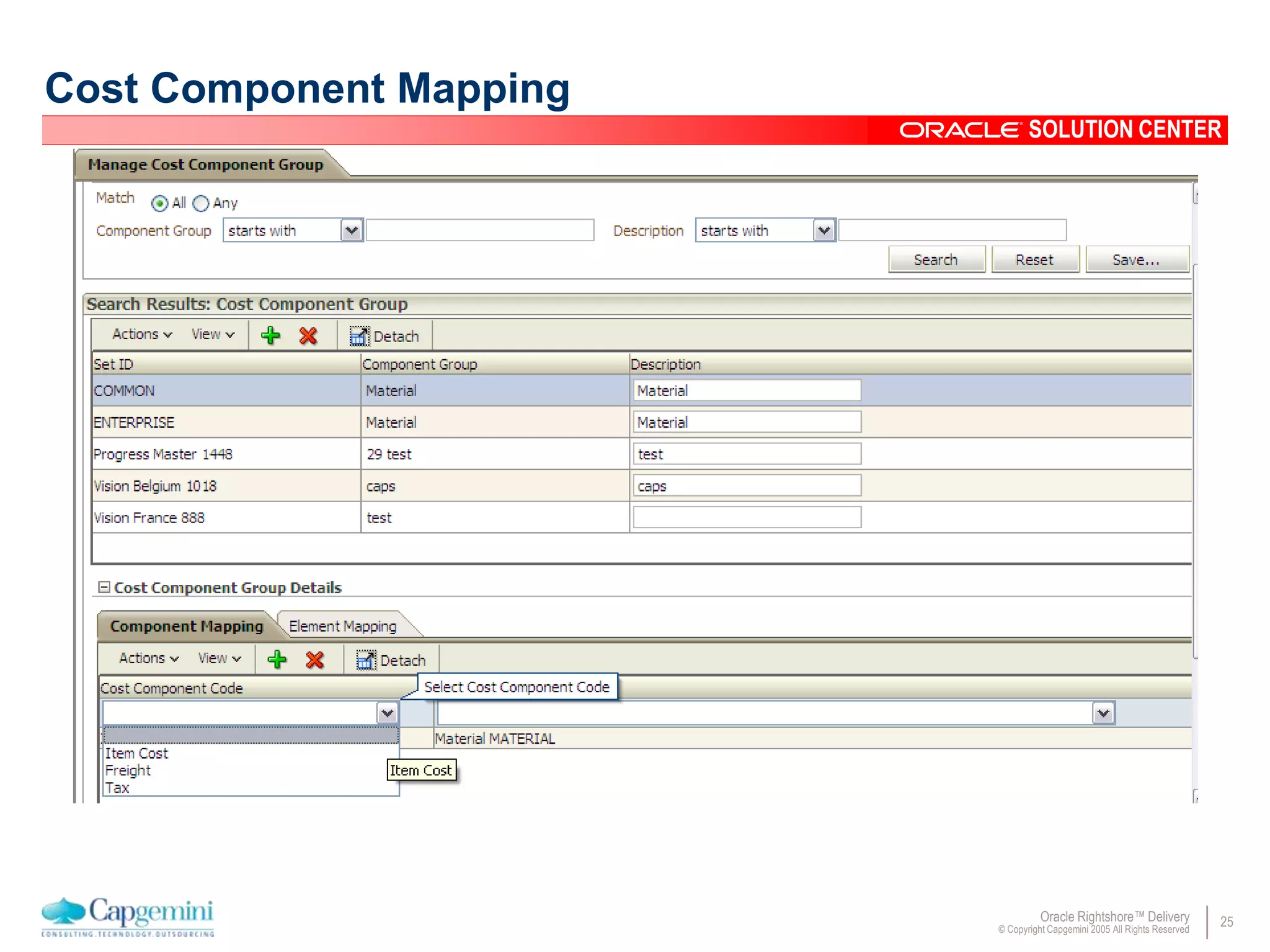This screenshot has height=952, width=1270.
Task: Select the Any match radio button
Action: [201, 203]
